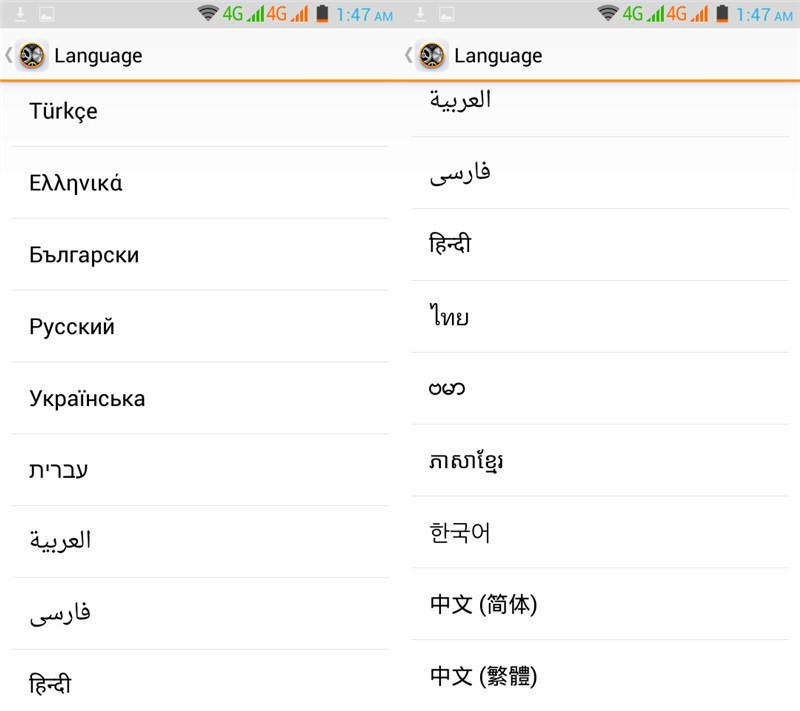Image resolution: width=800 pixels, height=711 pixels.
Task: Tap the app icon in the left Language header
Action: click(x=33, y=56)
